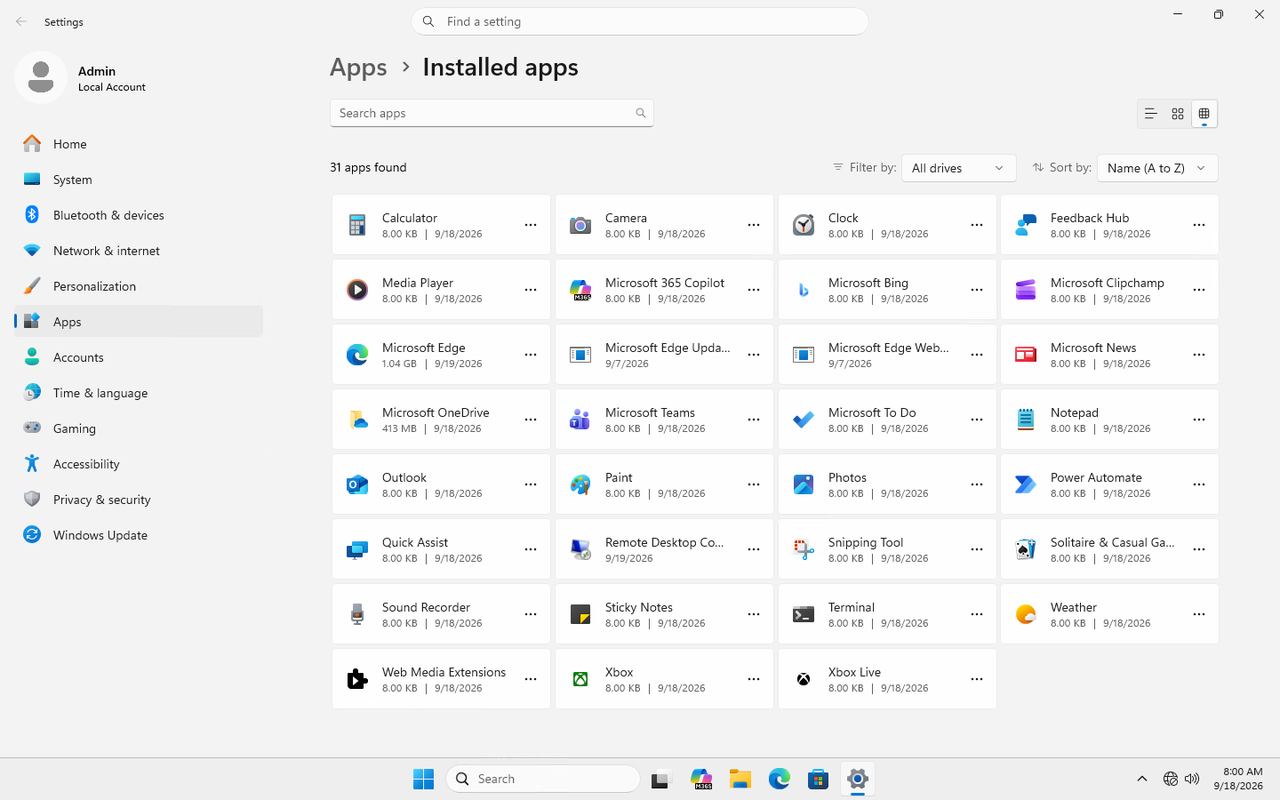Click the Sound Recorder microphone icon
This screenshot has height=800, width=1280.
357,615
